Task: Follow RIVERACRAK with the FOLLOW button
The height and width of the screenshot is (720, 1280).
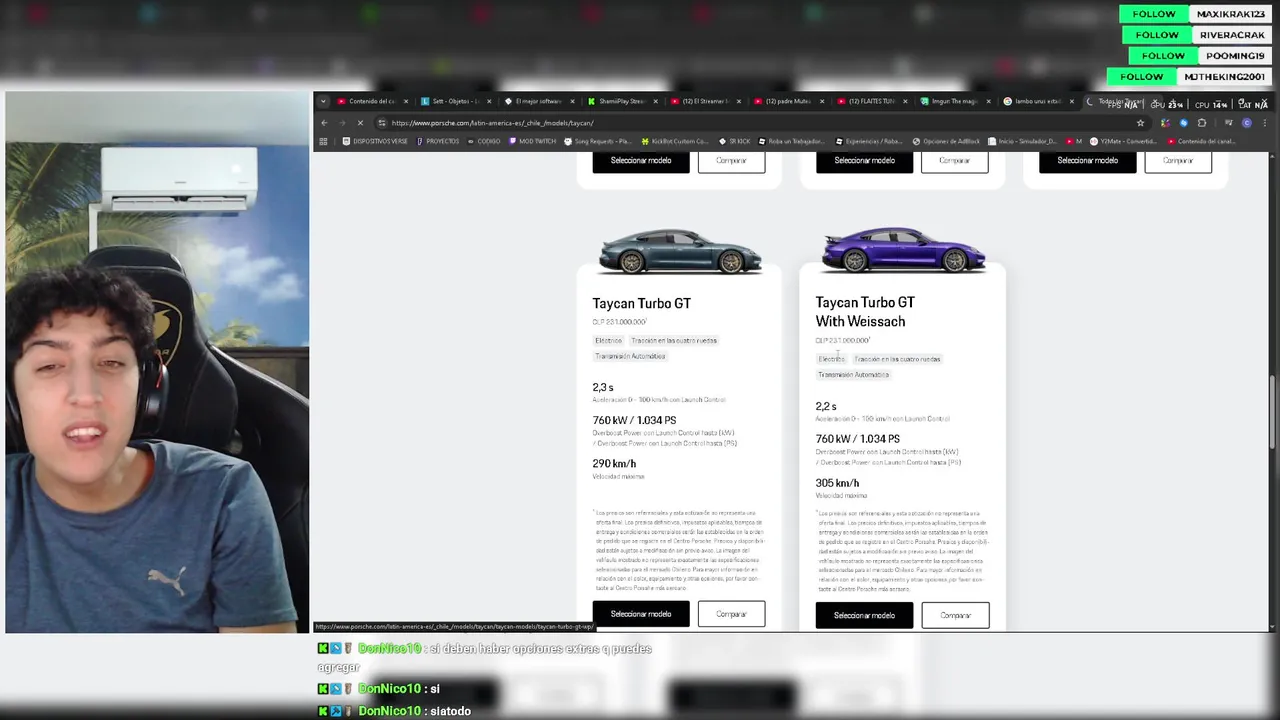Action: pos(1157,35)
